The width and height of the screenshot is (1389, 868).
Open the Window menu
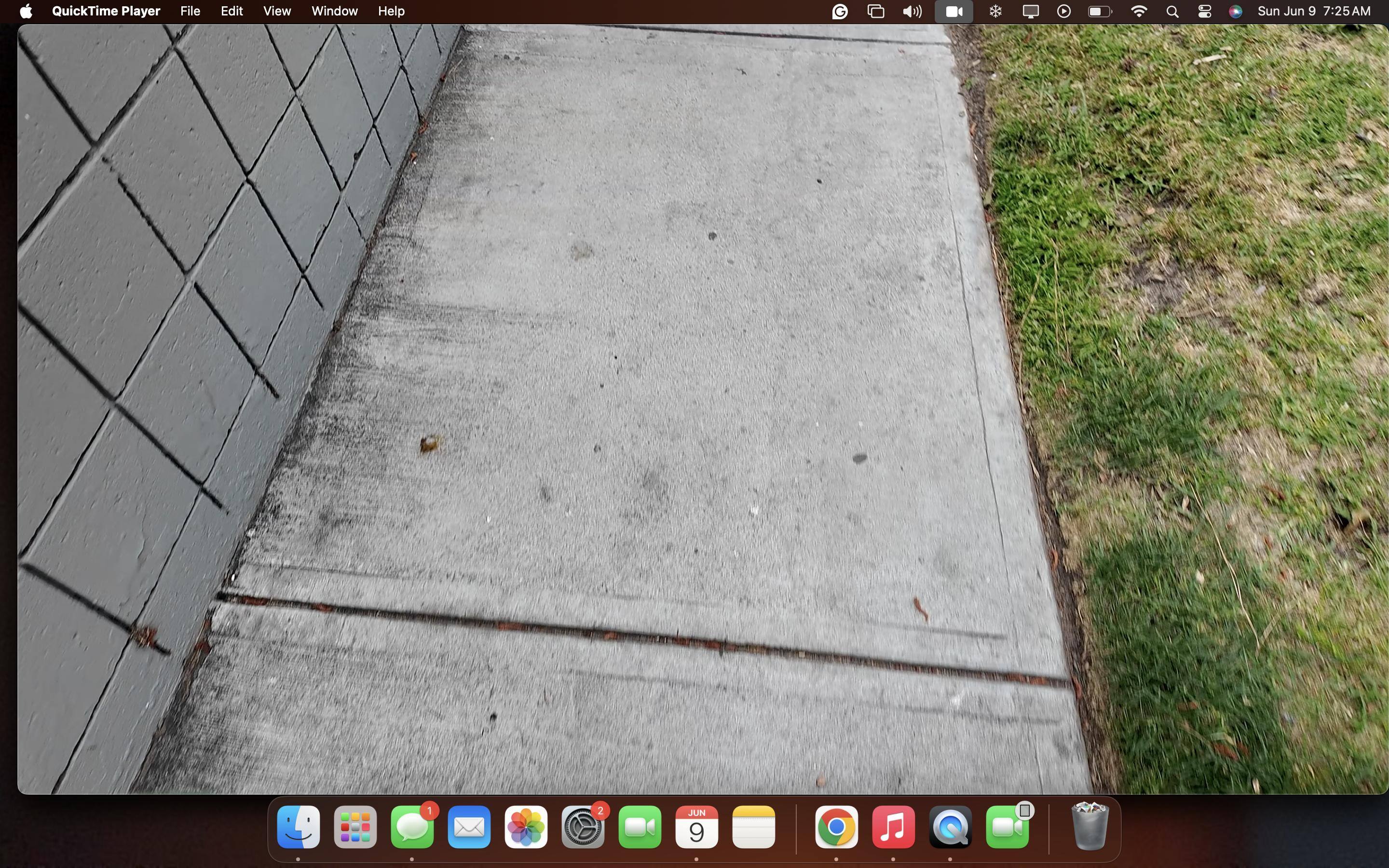[x=334, y=12]
